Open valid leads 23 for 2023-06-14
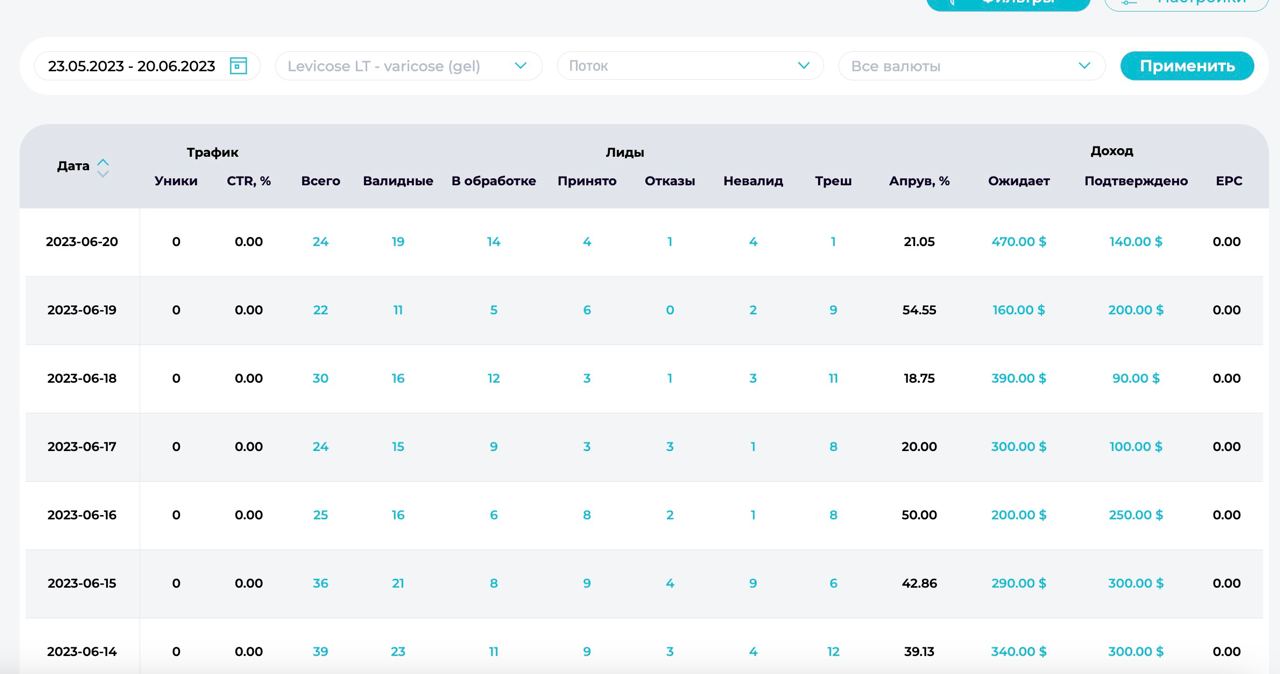The image size is (1280, 674). coord(398,652)
